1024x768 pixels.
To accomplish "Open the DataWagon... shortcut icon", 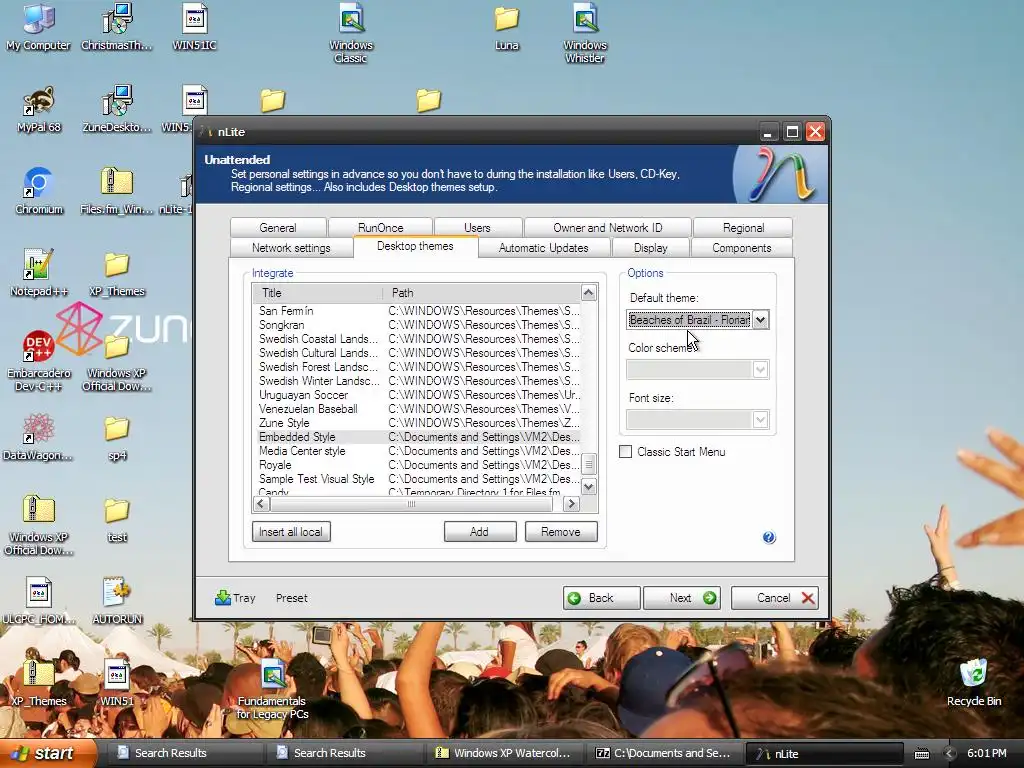I will tap(39, 436).
